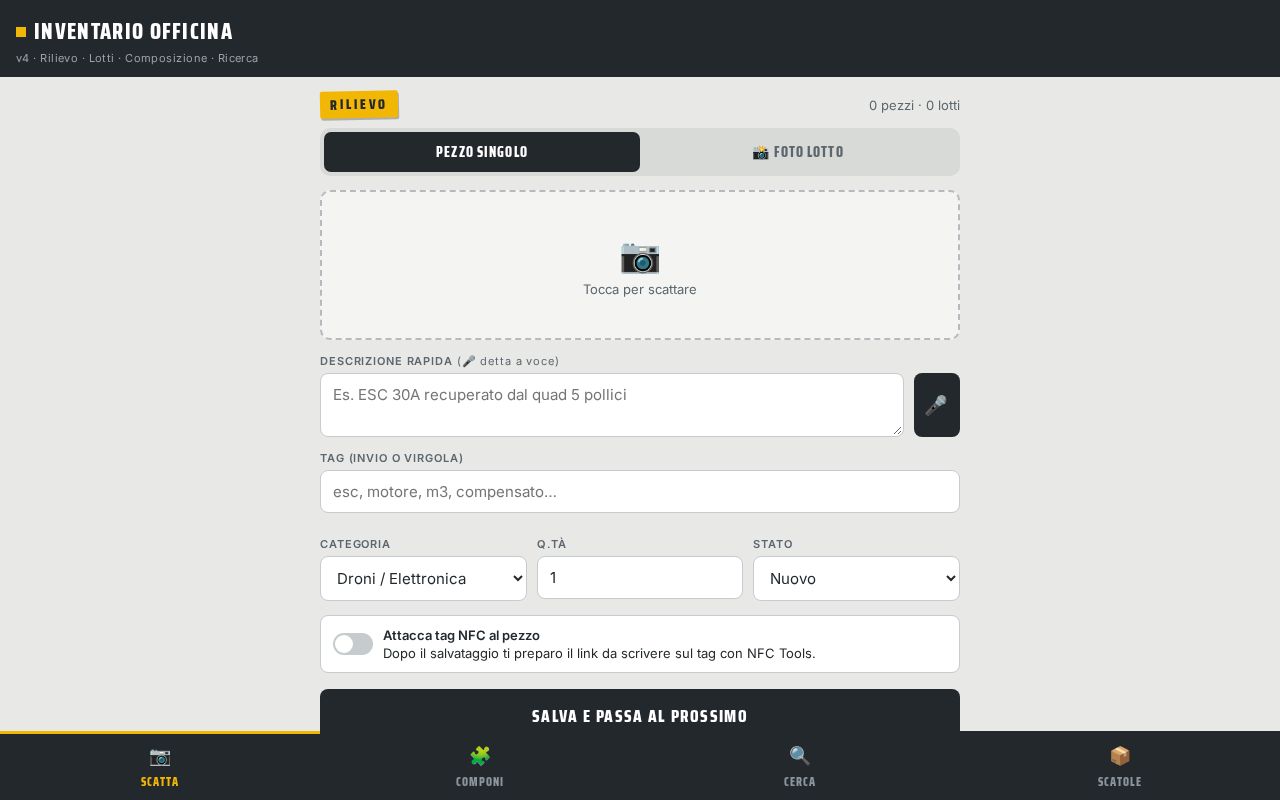The height and width of the screenshot is (800, 1280).
Task: Switch to Foto Lotto mode
Action: 798,152
